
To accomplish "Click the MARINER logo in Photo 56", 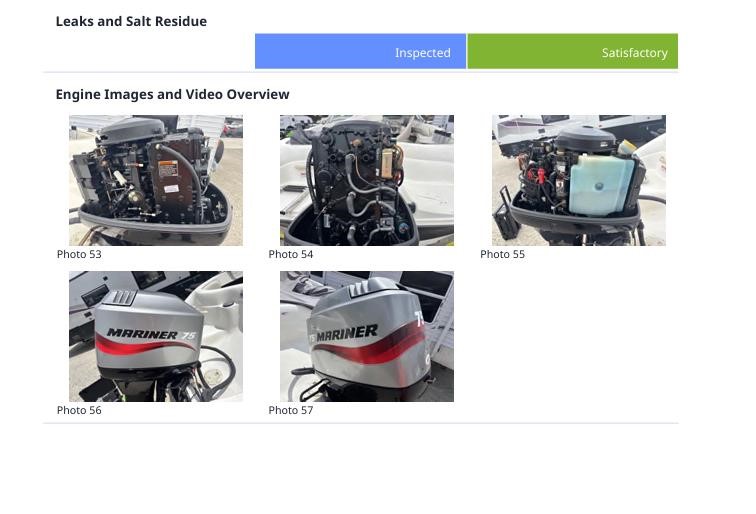I will pyautogui.click(x=142, y=334).
